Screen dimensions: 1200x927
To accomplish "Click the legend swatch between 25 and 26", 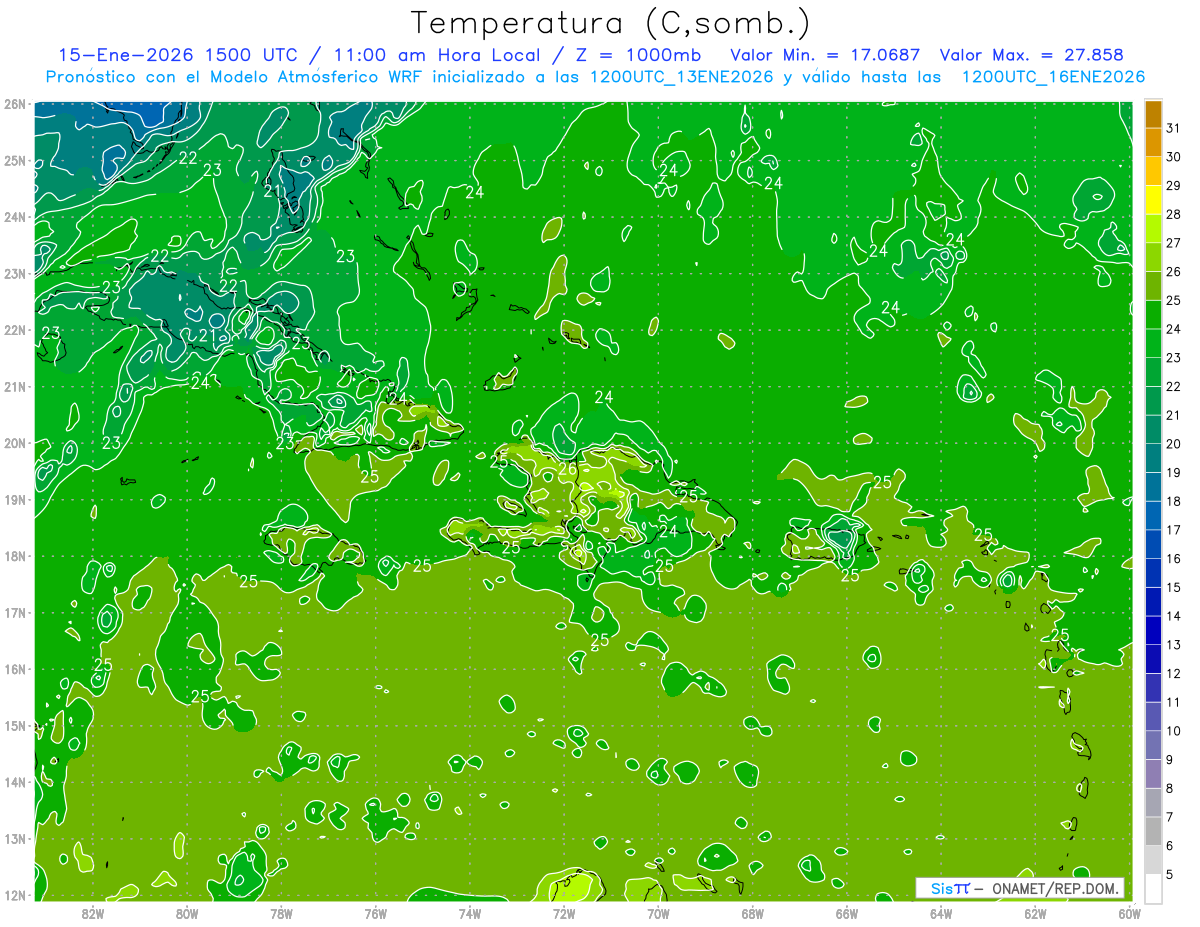I will 1153,286.
